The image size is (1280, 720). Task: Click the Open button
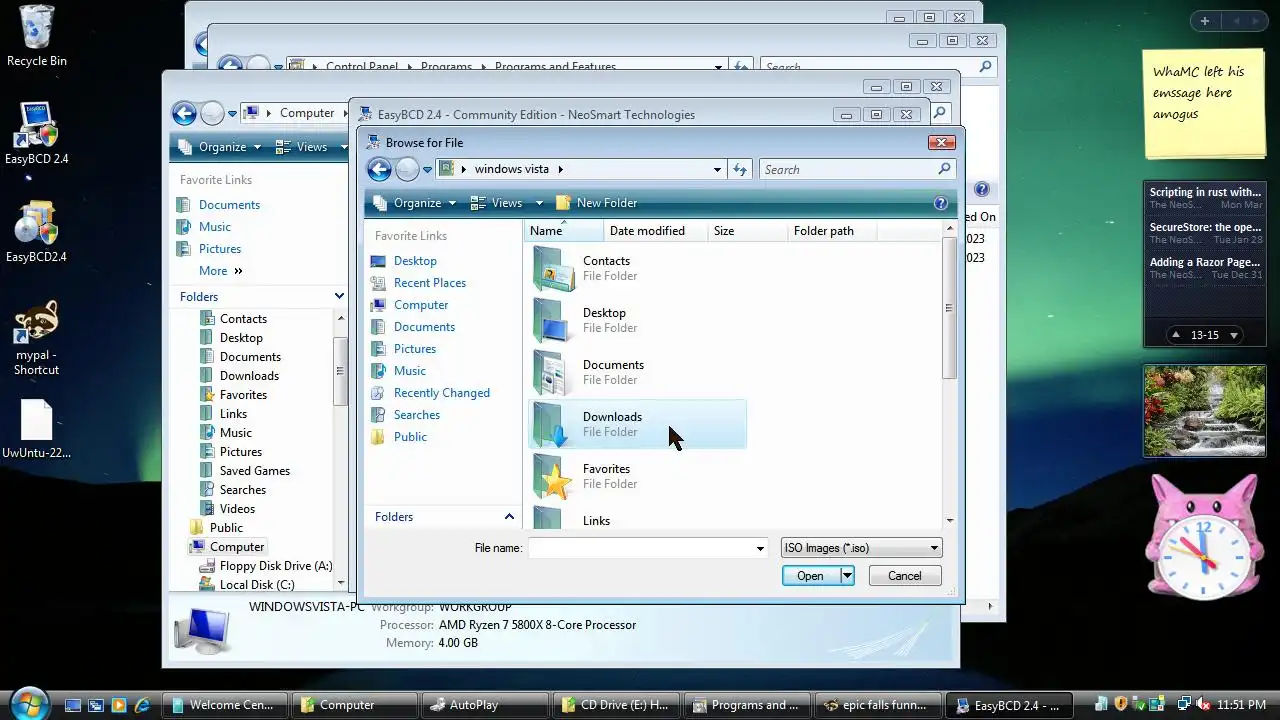click(x=811, y=576)
